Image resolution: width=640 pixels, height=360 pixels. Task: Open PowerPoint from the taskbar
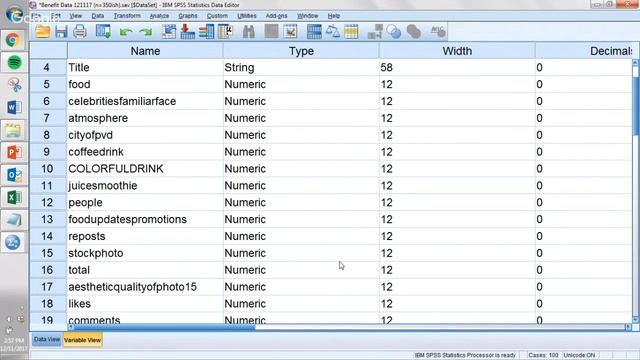(x=14, y=152)
